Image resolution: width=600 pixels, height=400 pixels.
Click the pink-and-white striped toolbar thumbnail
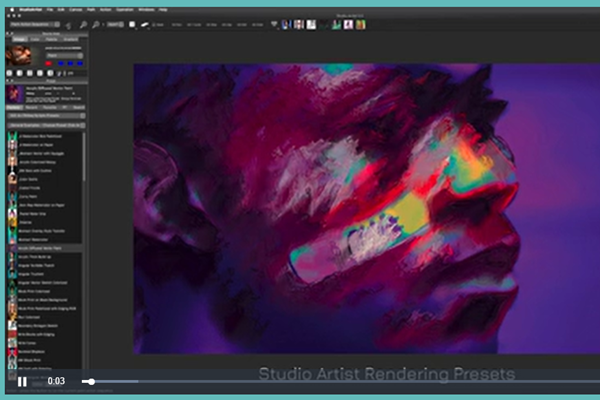[x=299, y=25]
